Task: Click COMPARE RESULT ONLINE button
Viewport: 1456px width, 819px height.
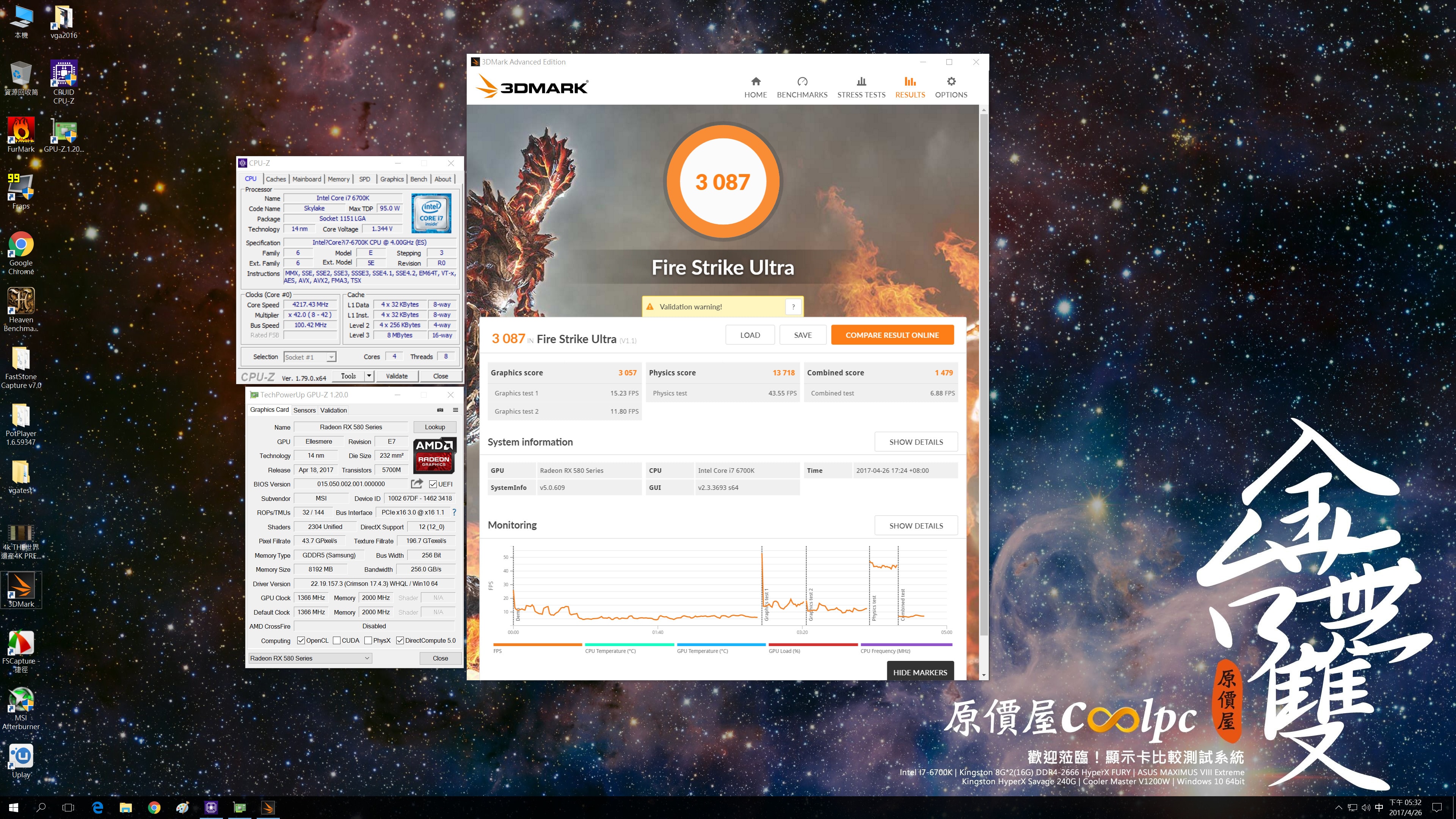Action: pyautogui.click(x=892, y=334)
